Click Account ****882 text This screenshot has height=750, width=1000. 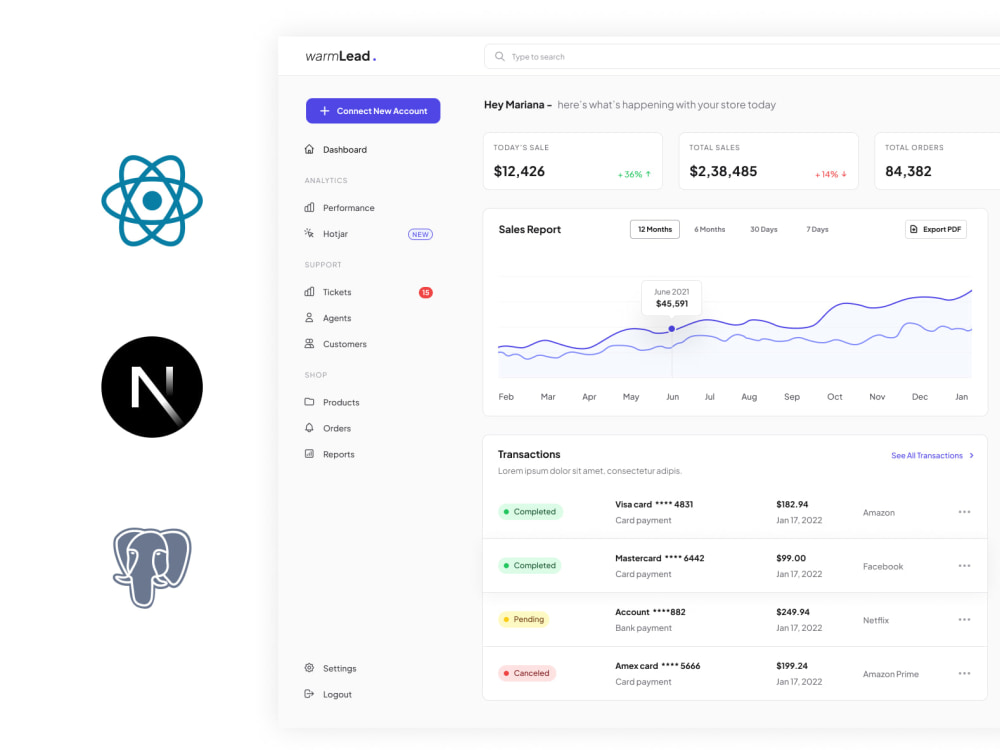click(650, 612)
